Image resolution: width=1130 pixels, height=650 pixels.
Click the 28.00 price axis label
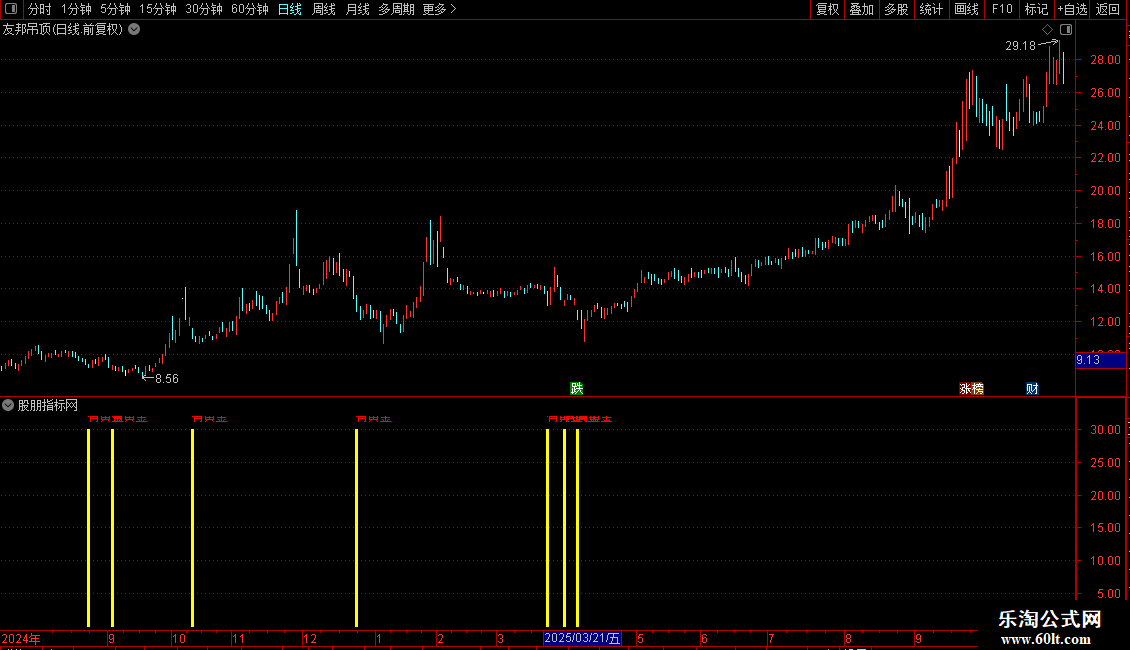(x=1105, y=60)
